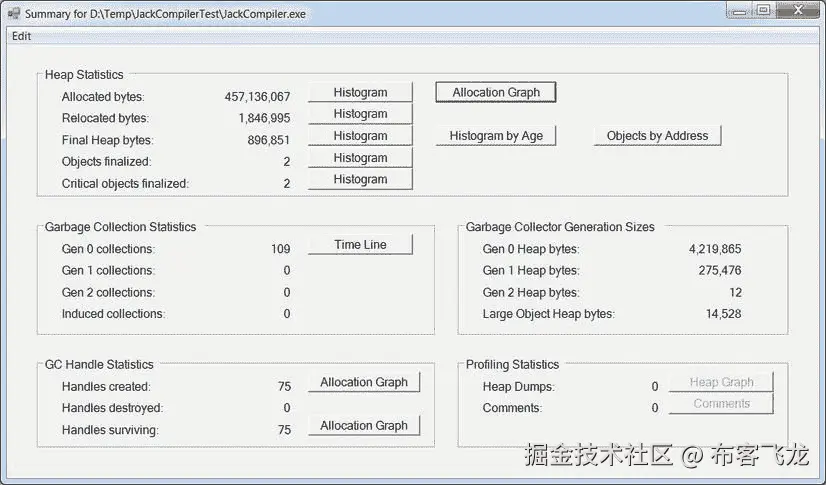Open the Time Line view
Image resolution: width=826 pixels, height=485 pixels.
(360, 244)
